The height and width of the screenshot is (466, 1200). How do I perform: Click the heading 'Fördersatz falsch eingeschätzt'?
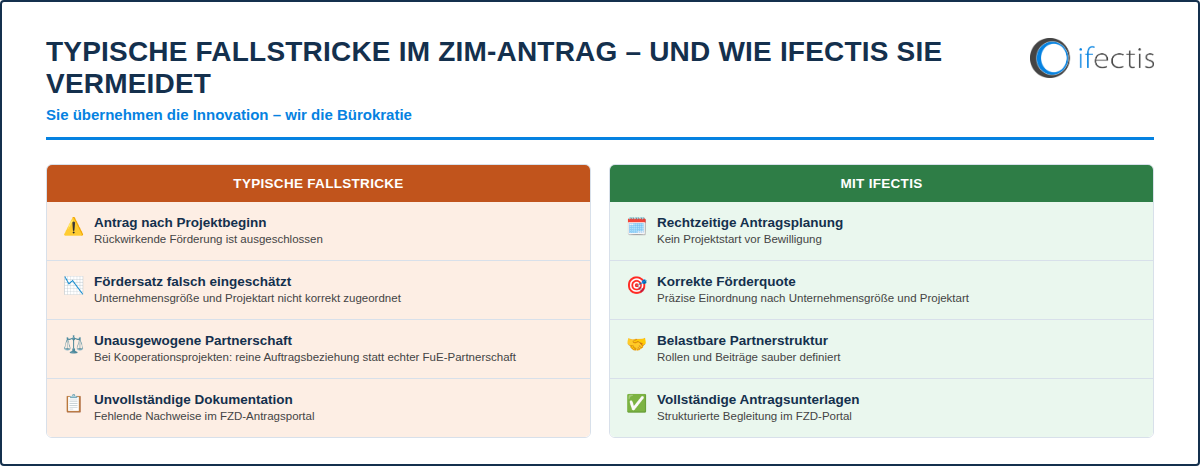(x=192, y=281)
